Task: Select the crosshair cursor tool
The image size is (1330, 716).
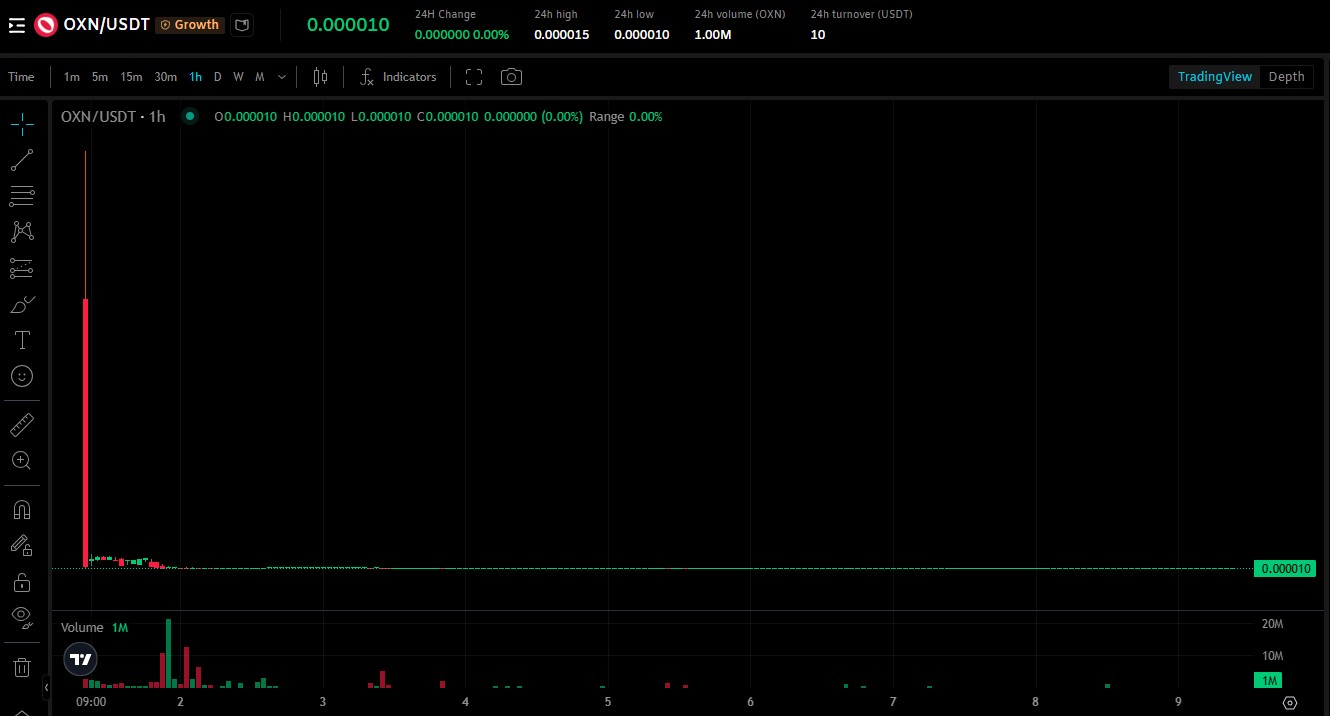Action: pos(22,125)
